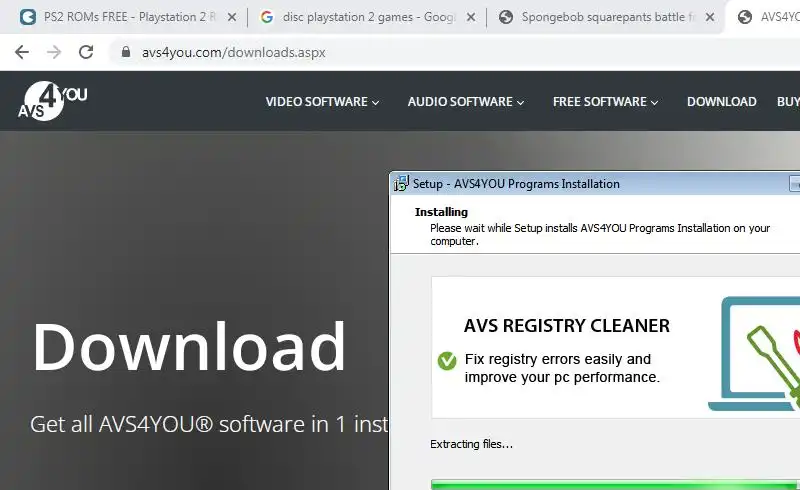The image size is (800, 490).
Task: Expand the VIDEO SOFTWARE menu
Action: pos(322,102)
